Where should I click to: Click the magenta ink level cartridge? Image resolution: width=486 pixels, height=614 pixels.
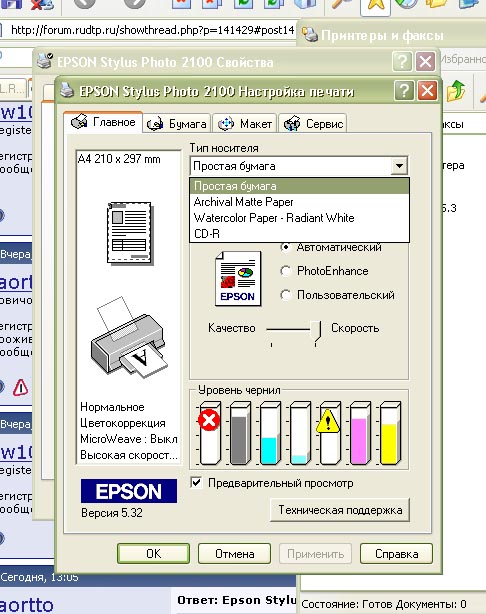coord(360,432)
